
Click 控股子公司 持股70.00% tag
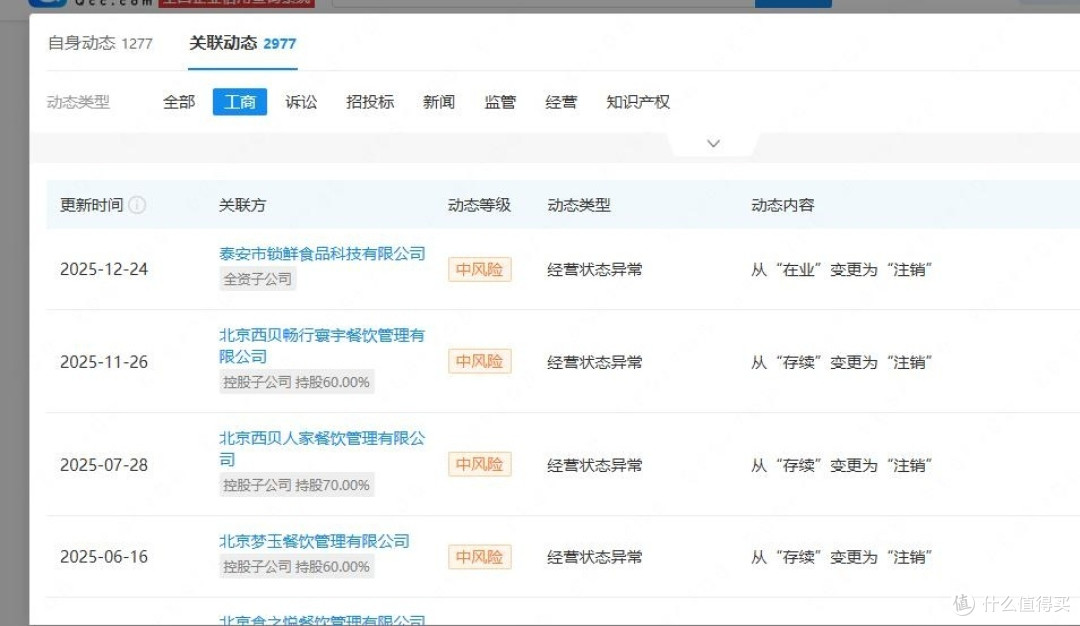coord(297,485)
